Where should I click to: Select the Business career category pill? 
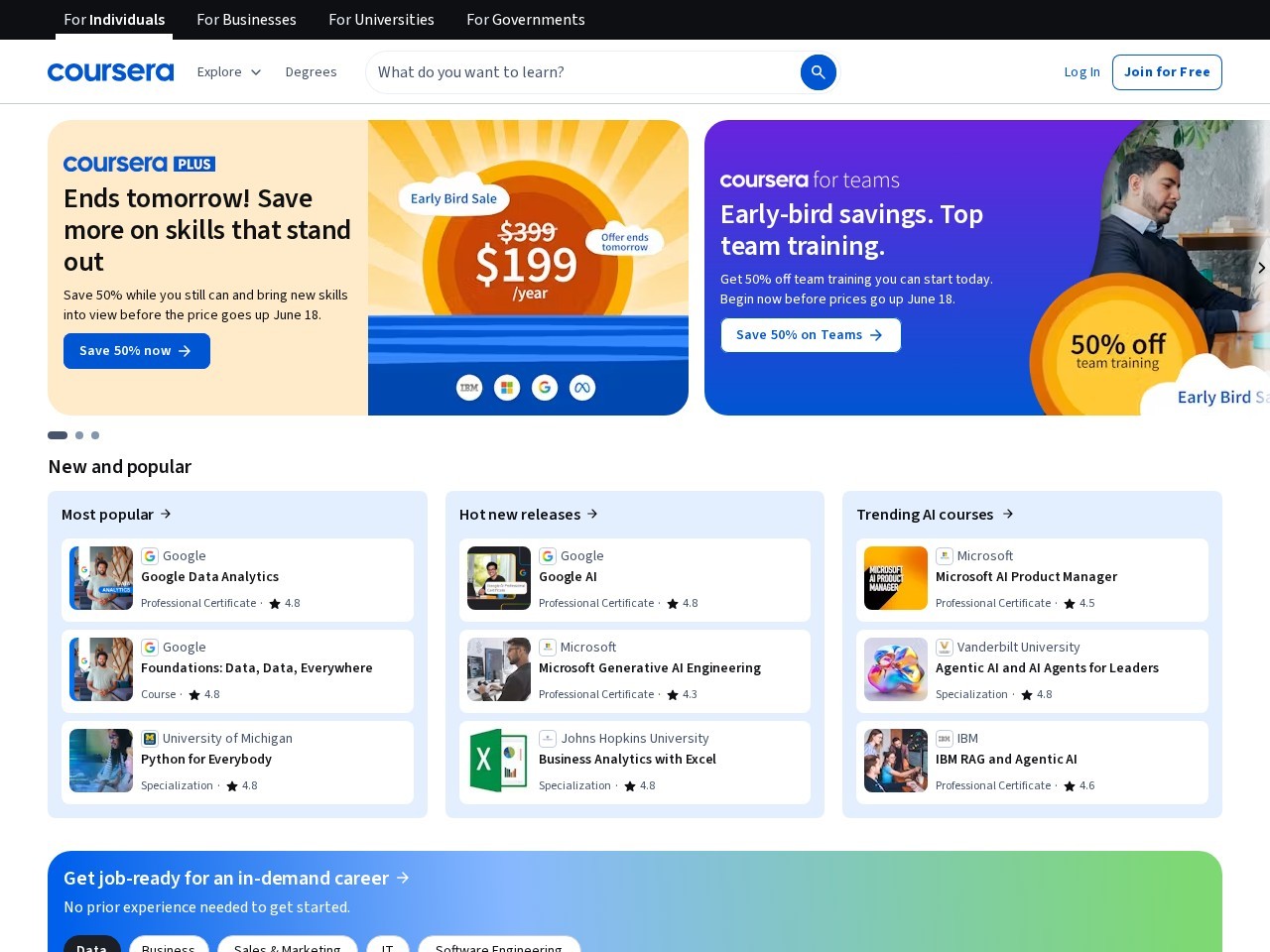(169, 944)
